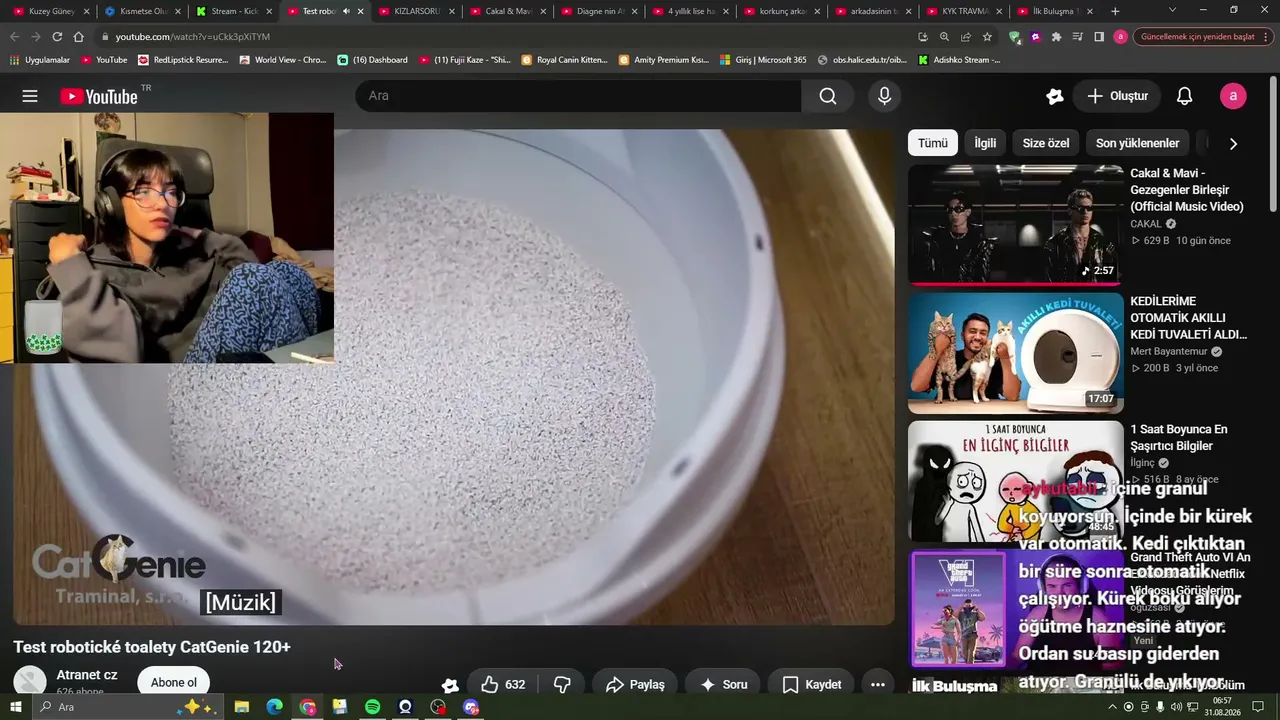Open the YouTube guide hamburger menu
Image resolution: width=1280 pixels, height=720 pixels.
pyautogui.click(x=30, y=96)
